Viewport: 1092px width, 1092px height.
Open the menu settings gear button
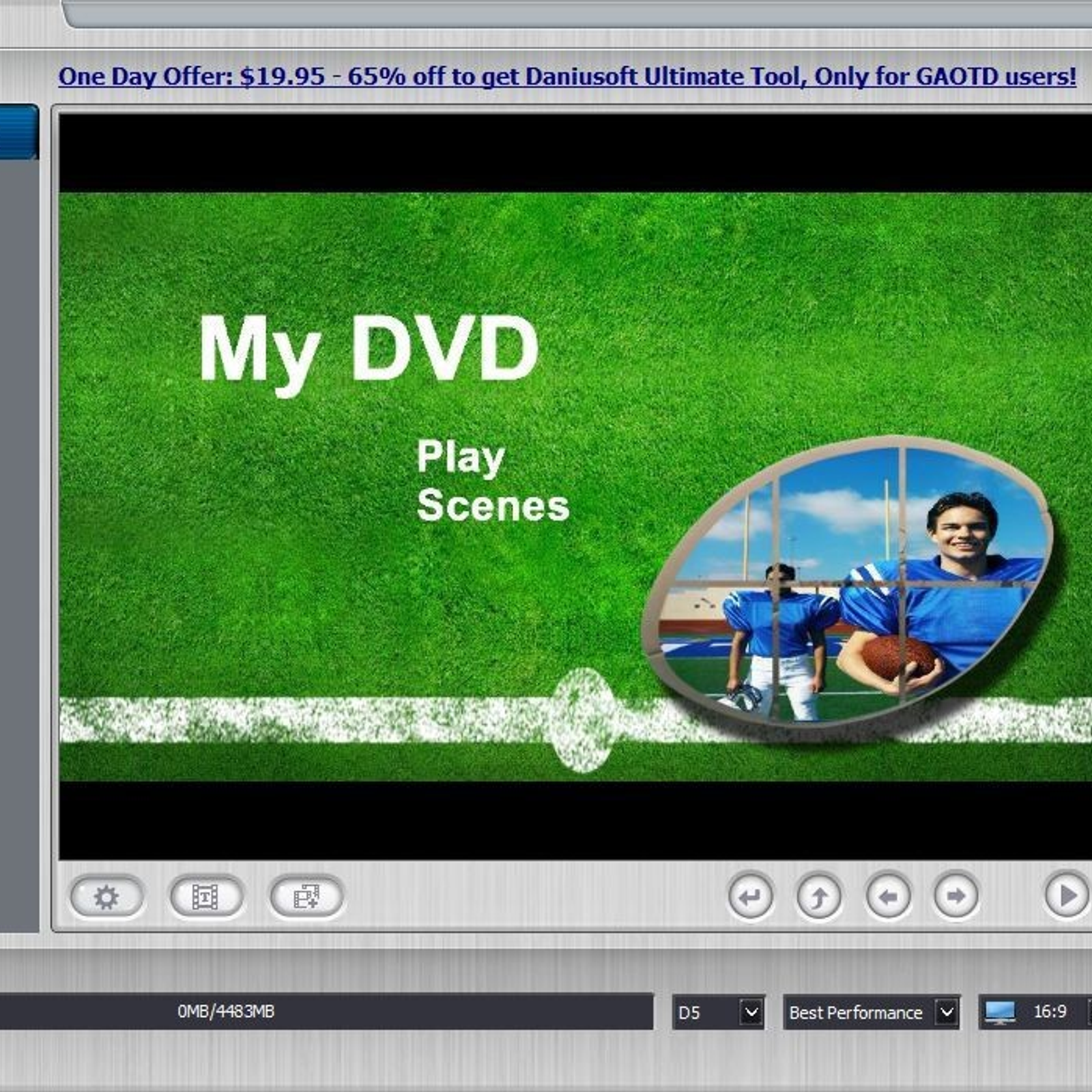point(106,897)
